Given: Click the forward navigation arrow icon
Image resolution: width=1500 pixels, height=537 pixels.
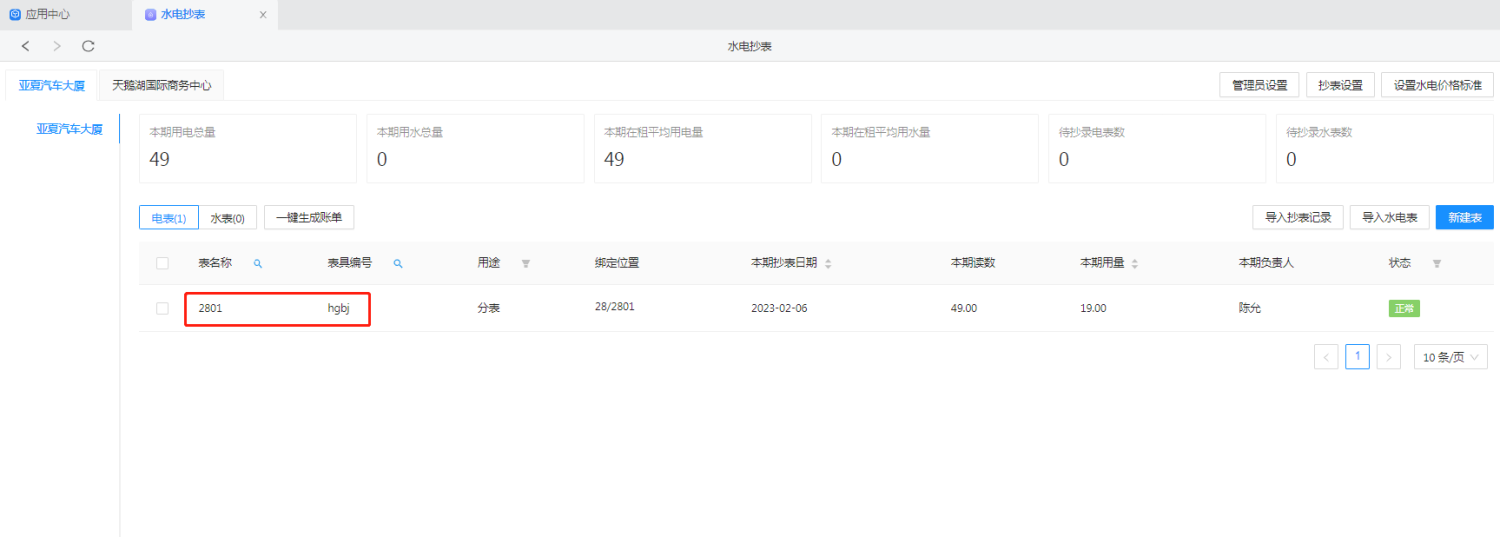Looking at the screenshot, I should pos(57,46).
